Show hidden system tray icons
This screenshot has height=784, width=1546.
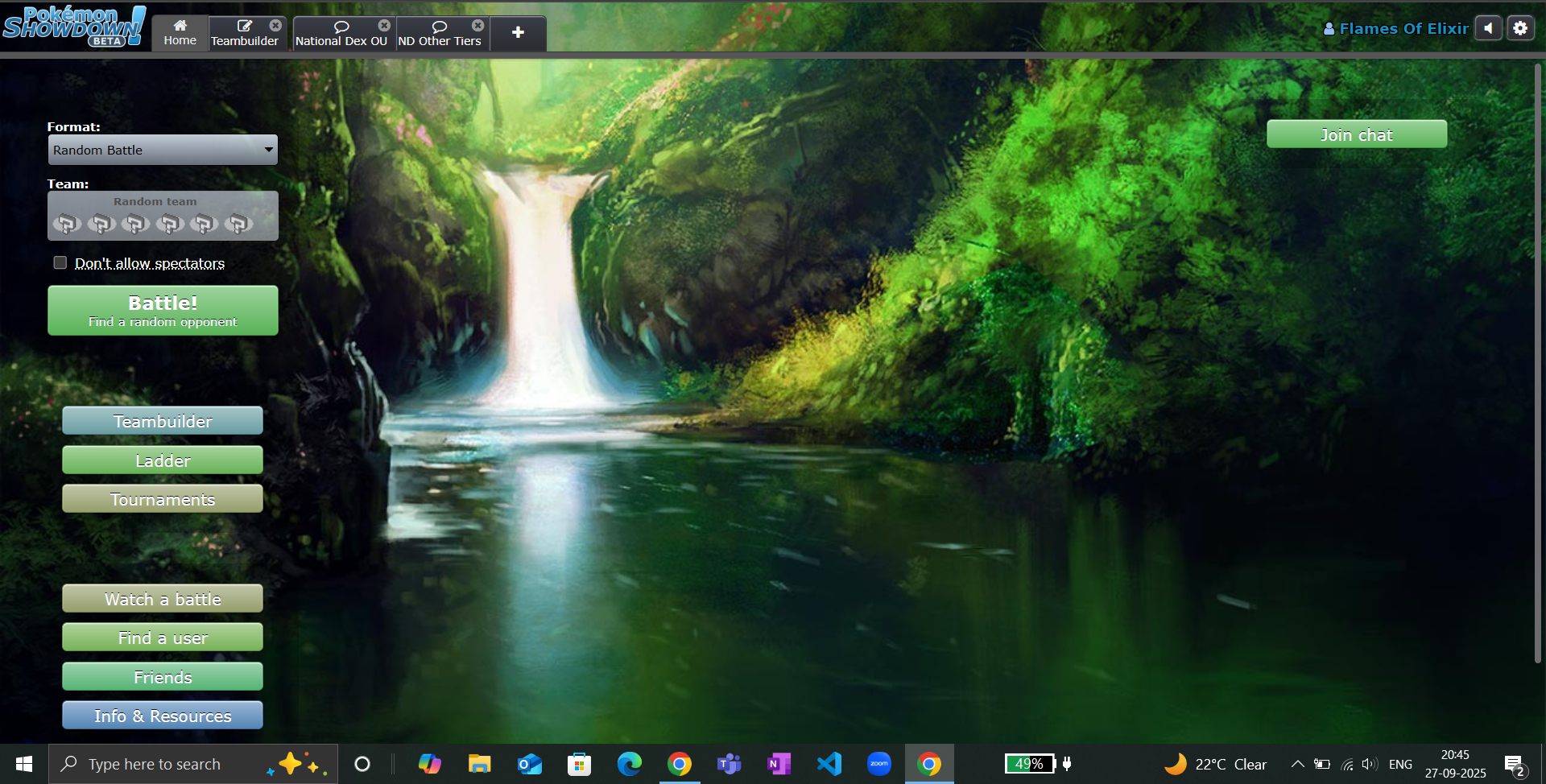pos(1296,764)
